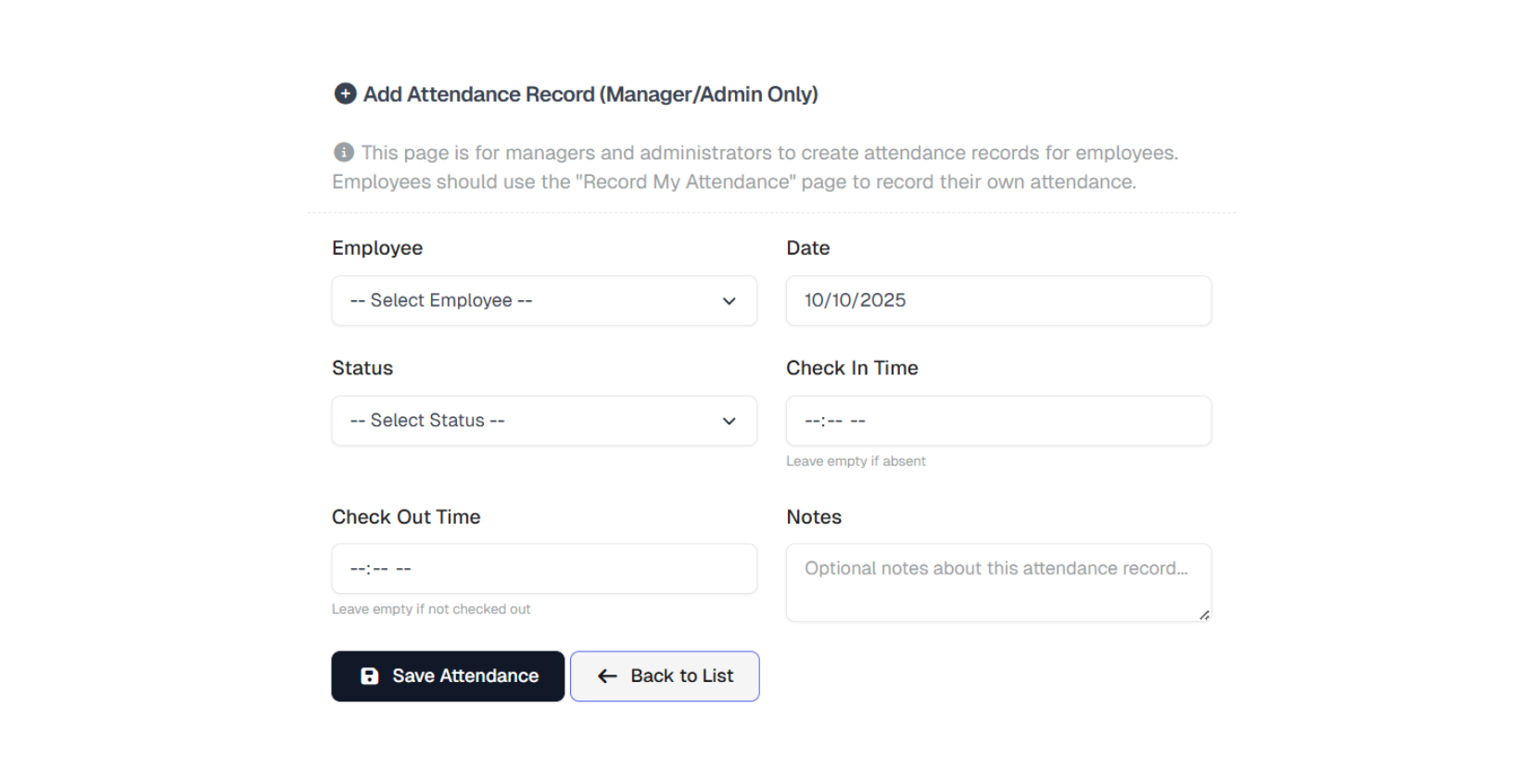Click the Employee field label
The width and height of the screenshot is (1535, 784).
(376, 247)
